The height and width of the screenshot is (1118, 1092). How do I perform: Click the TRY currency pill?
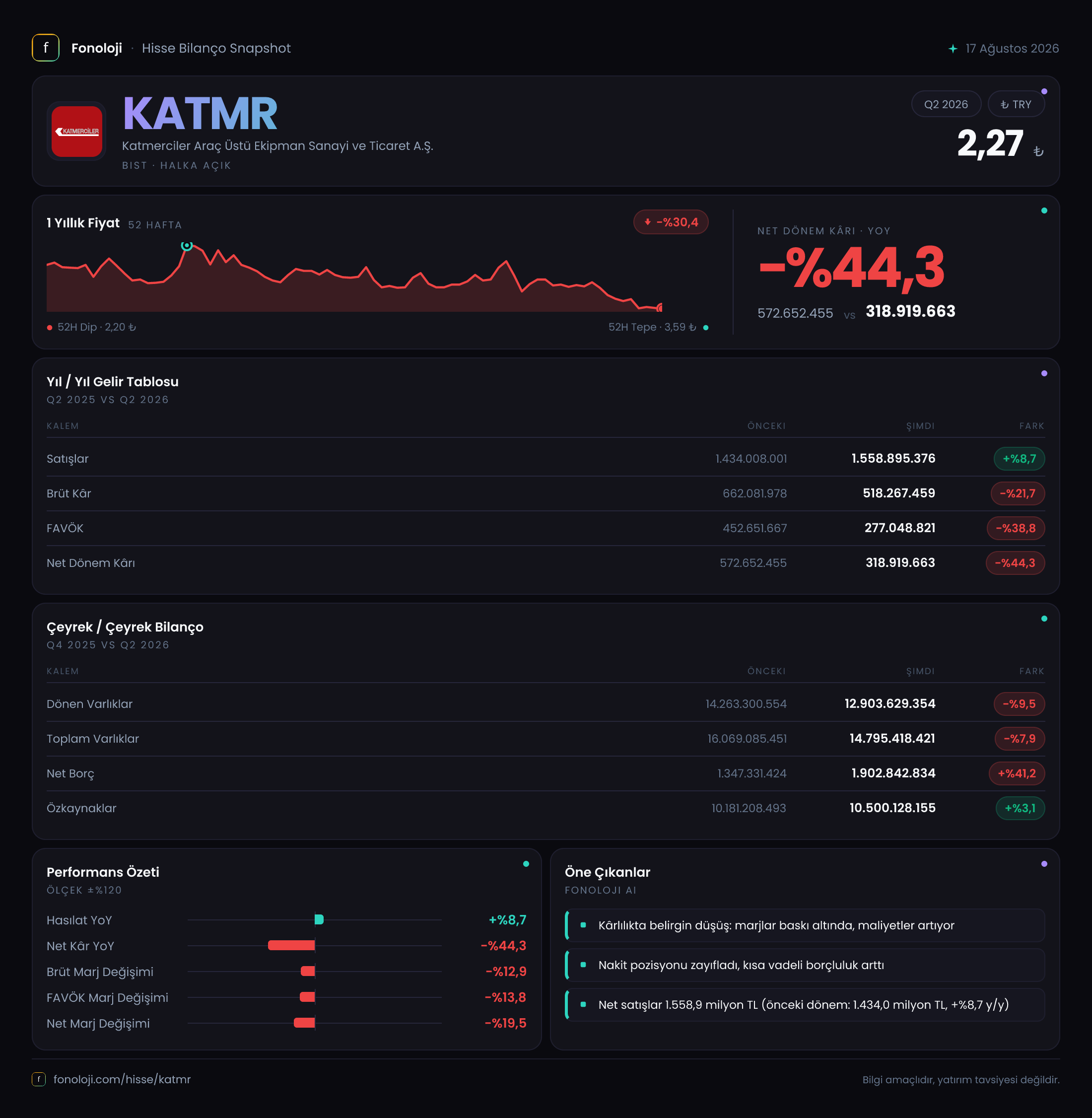click(x=1016, y=104)
